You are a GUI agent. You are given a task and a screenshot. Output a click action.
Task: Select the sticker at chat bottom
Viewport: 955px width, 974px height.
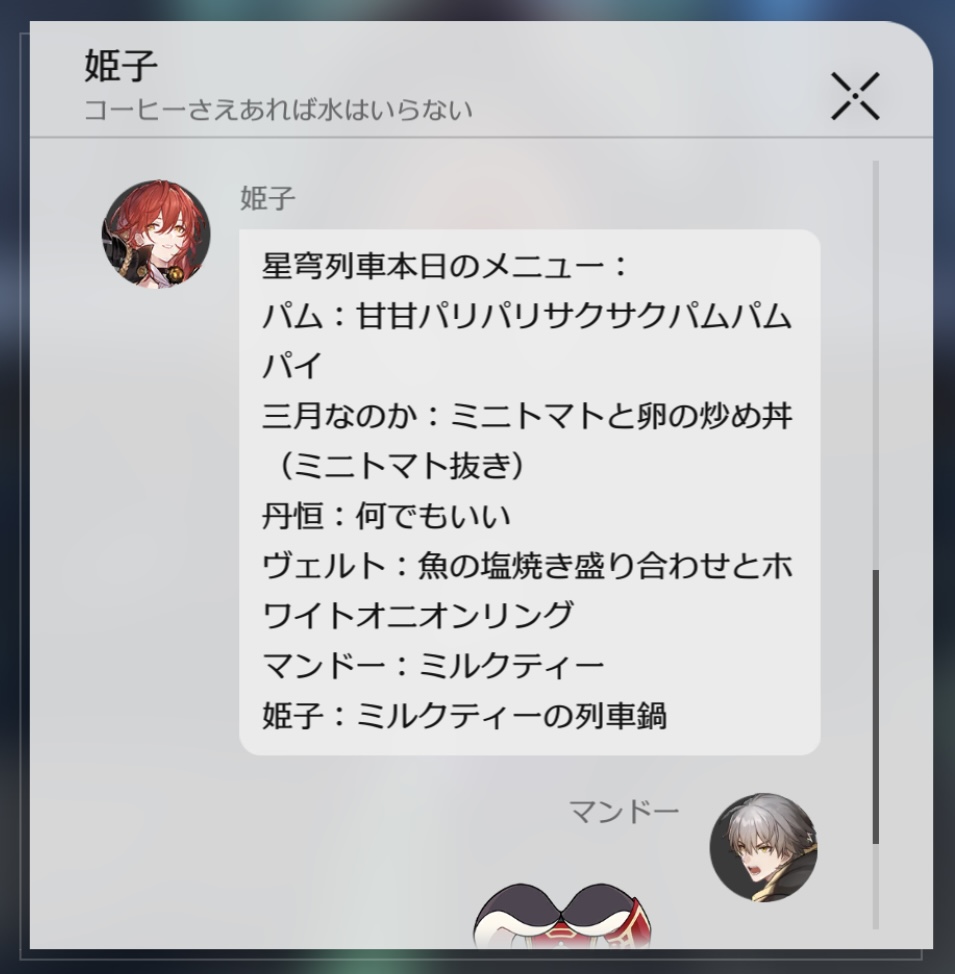562,917
